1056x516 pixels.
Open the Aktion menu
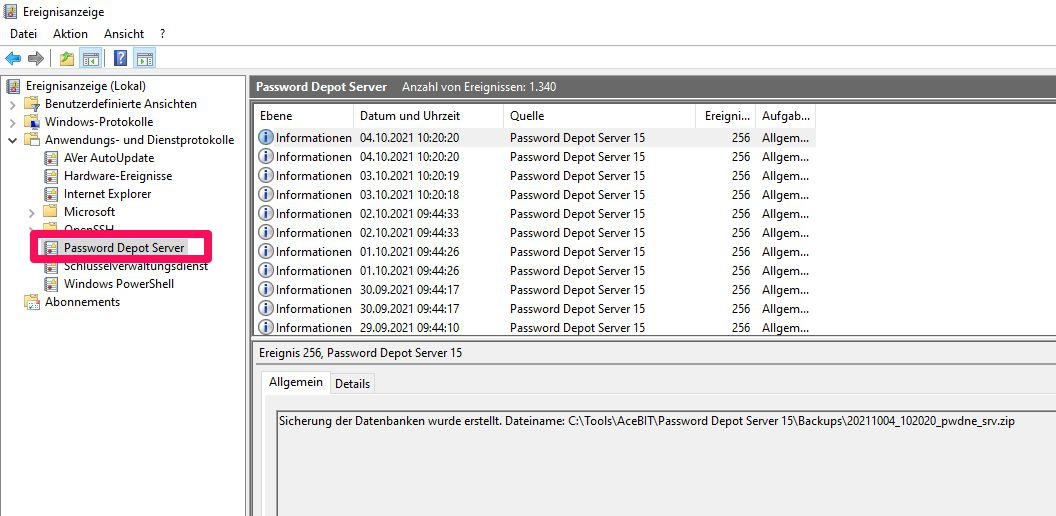70,34
